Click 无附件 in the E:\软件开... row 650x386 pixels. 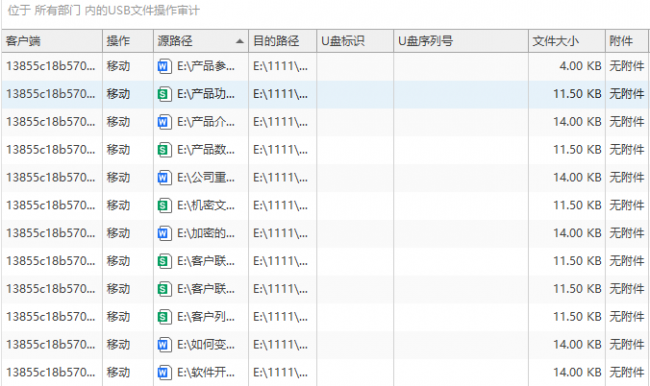coord(626,372)
